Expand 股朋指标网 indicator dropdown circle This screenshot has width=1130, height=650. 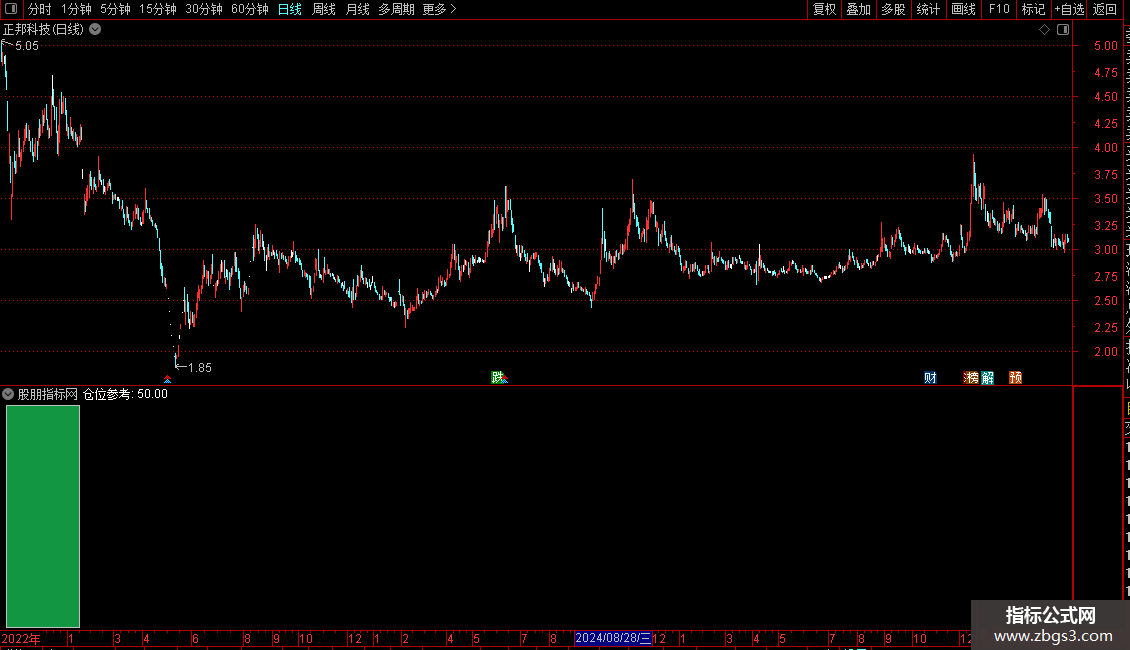(x=8, y=394)
